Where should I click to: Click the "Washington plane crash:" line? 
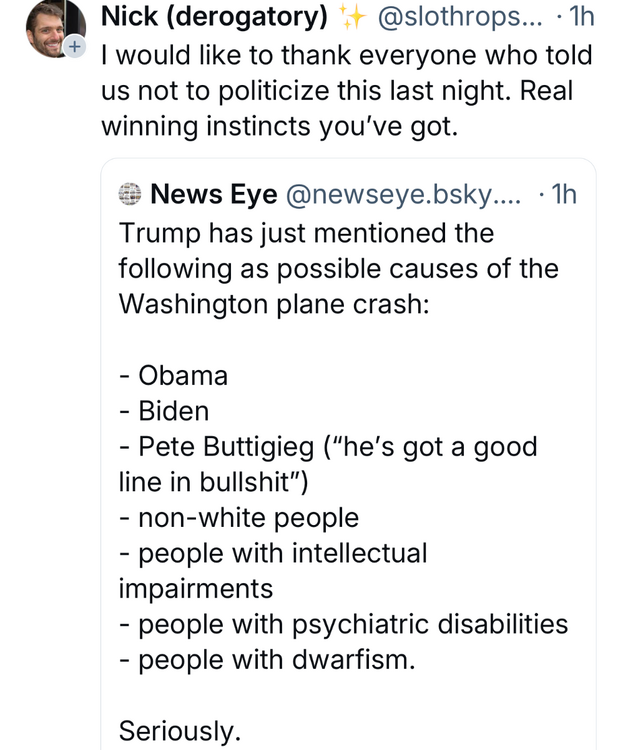[273, 305]
